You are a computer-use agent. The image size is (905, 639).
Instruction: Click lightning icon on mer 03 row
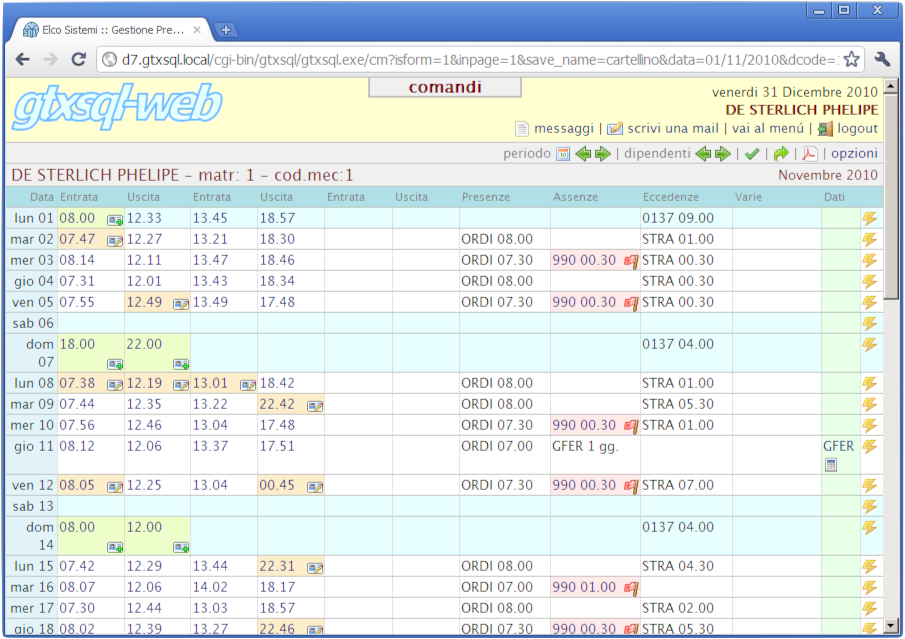point(869,260)
